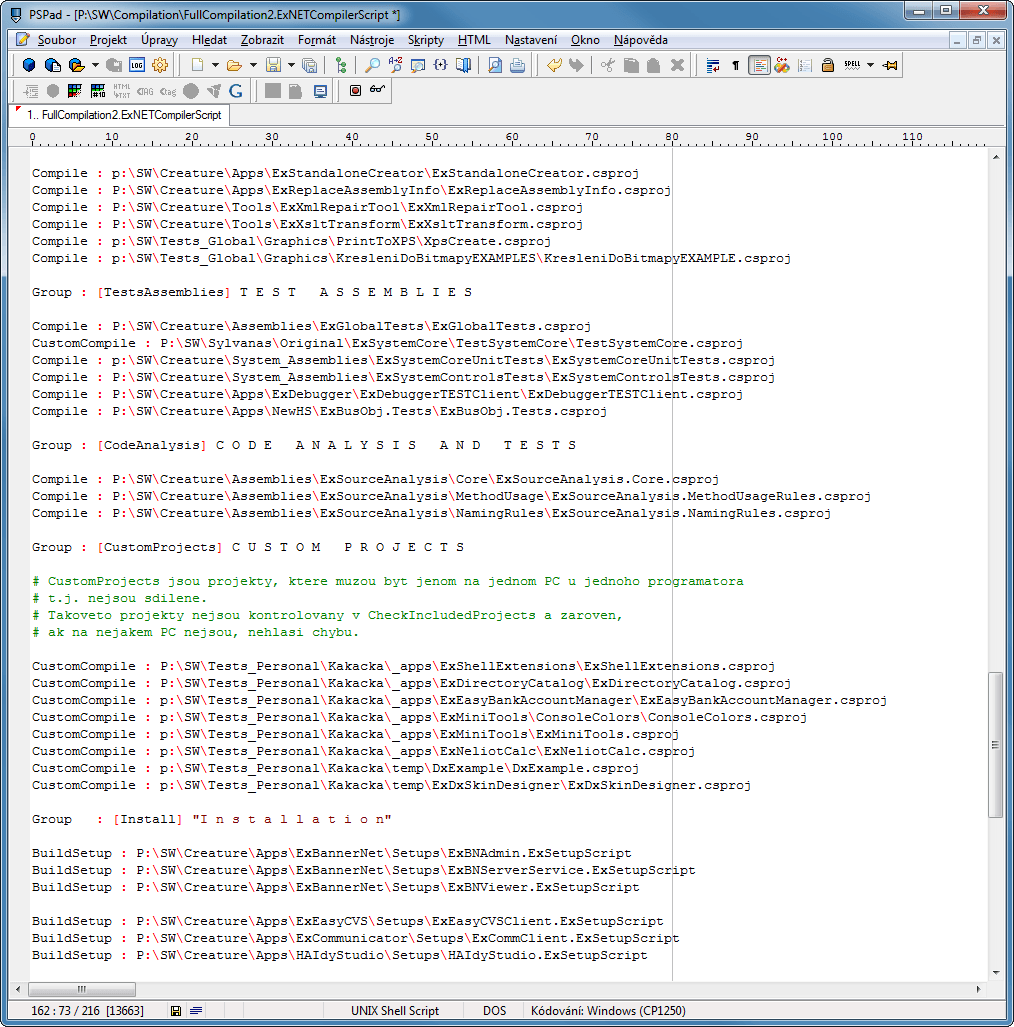This screenshot has width=1014, height=1027.
Task: Click UNIX Shell Script in status bar
Action: coord(395,1011)
